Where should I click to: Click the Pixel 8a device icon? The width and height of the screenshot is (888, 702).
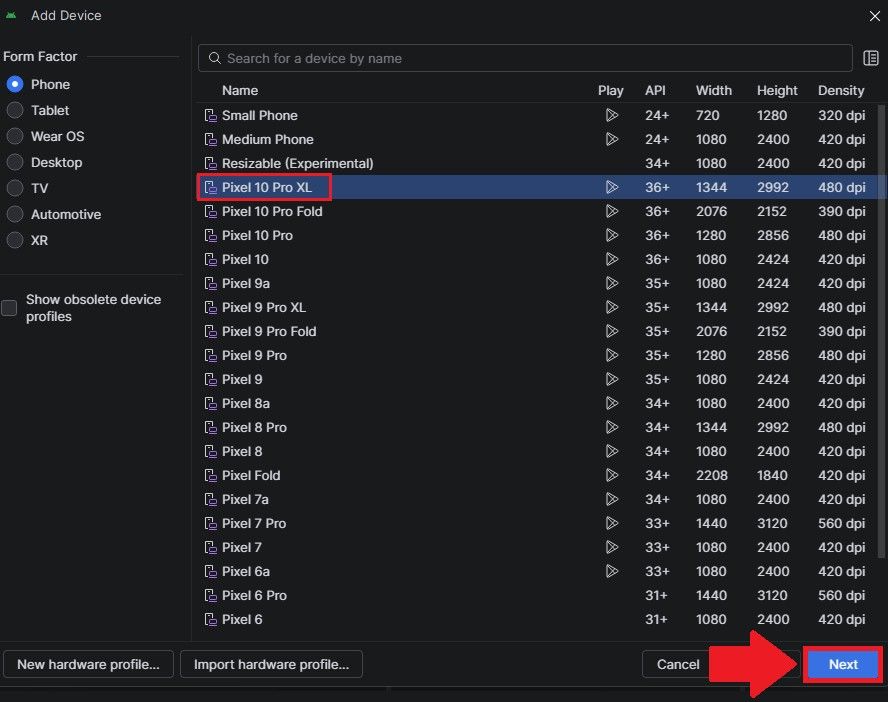(211, 404)
